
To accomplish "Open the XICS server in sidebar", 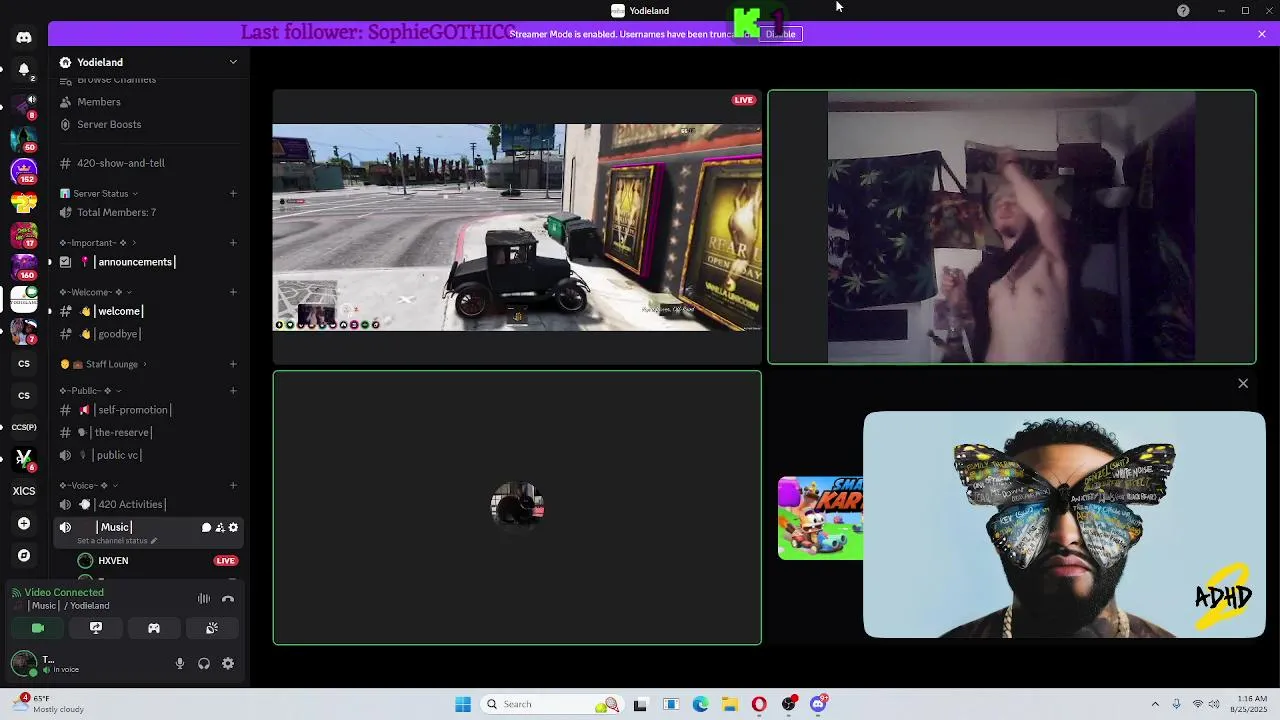I will (24, 491).
